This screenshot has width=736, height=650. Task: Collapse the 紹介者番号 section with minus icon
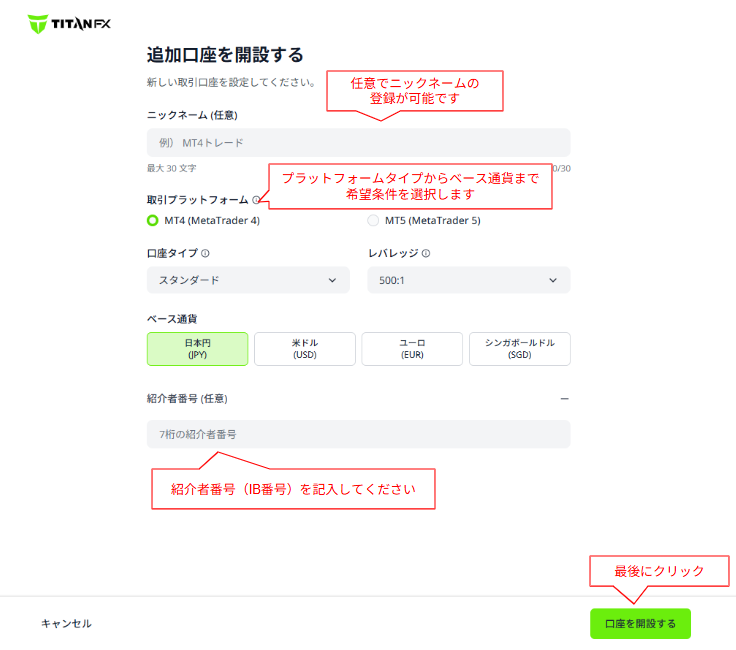click(565, 399)
